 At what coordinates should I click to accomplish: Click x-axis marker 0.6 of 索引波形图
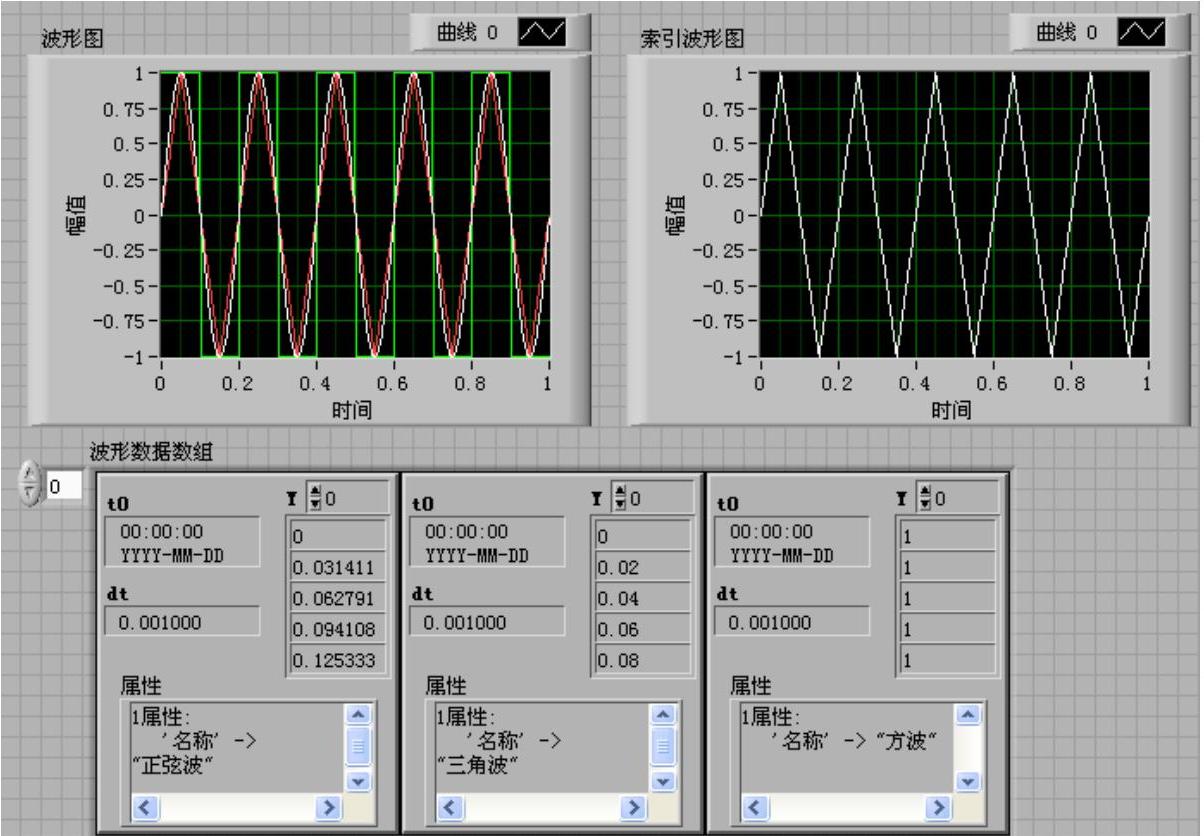tap(992, 383)
